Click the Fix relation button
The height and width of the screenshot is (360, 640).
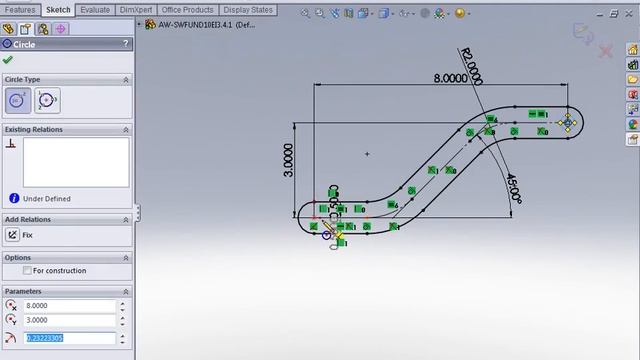(x=12, y=235)
